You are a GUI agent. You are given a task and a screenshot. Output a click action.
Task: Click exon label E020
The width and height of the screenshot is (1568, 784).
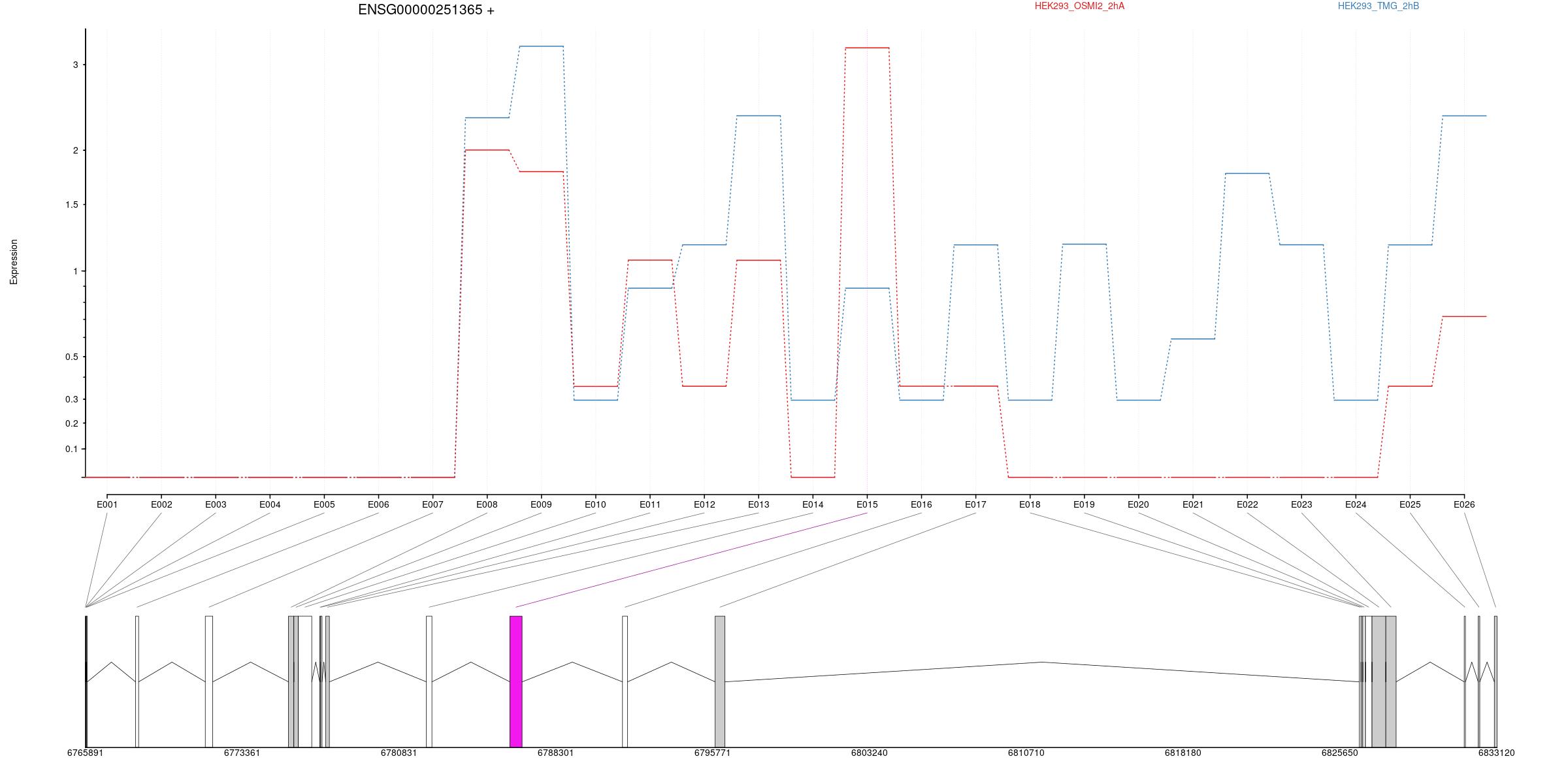click(1138, 504)
